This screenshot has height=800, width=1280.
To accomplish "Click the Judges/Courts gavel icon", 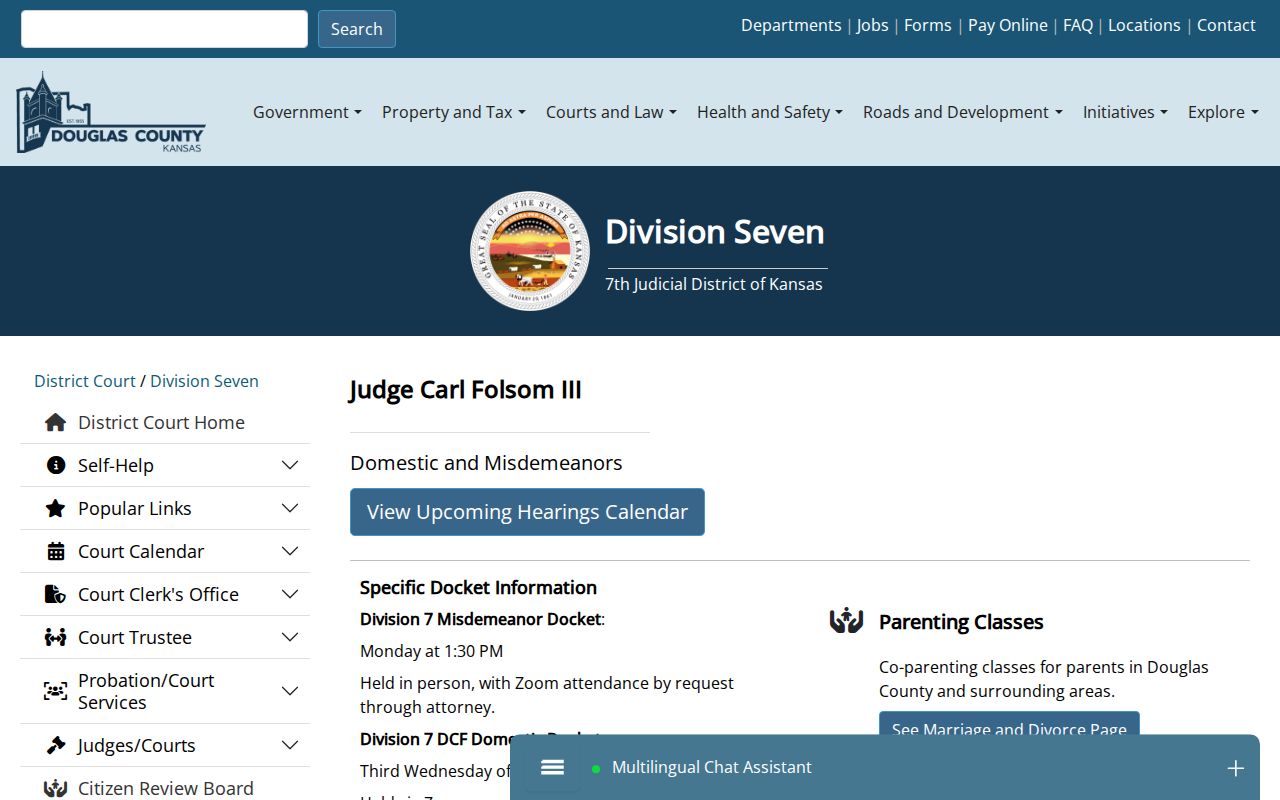I will (x=56, y=745).
